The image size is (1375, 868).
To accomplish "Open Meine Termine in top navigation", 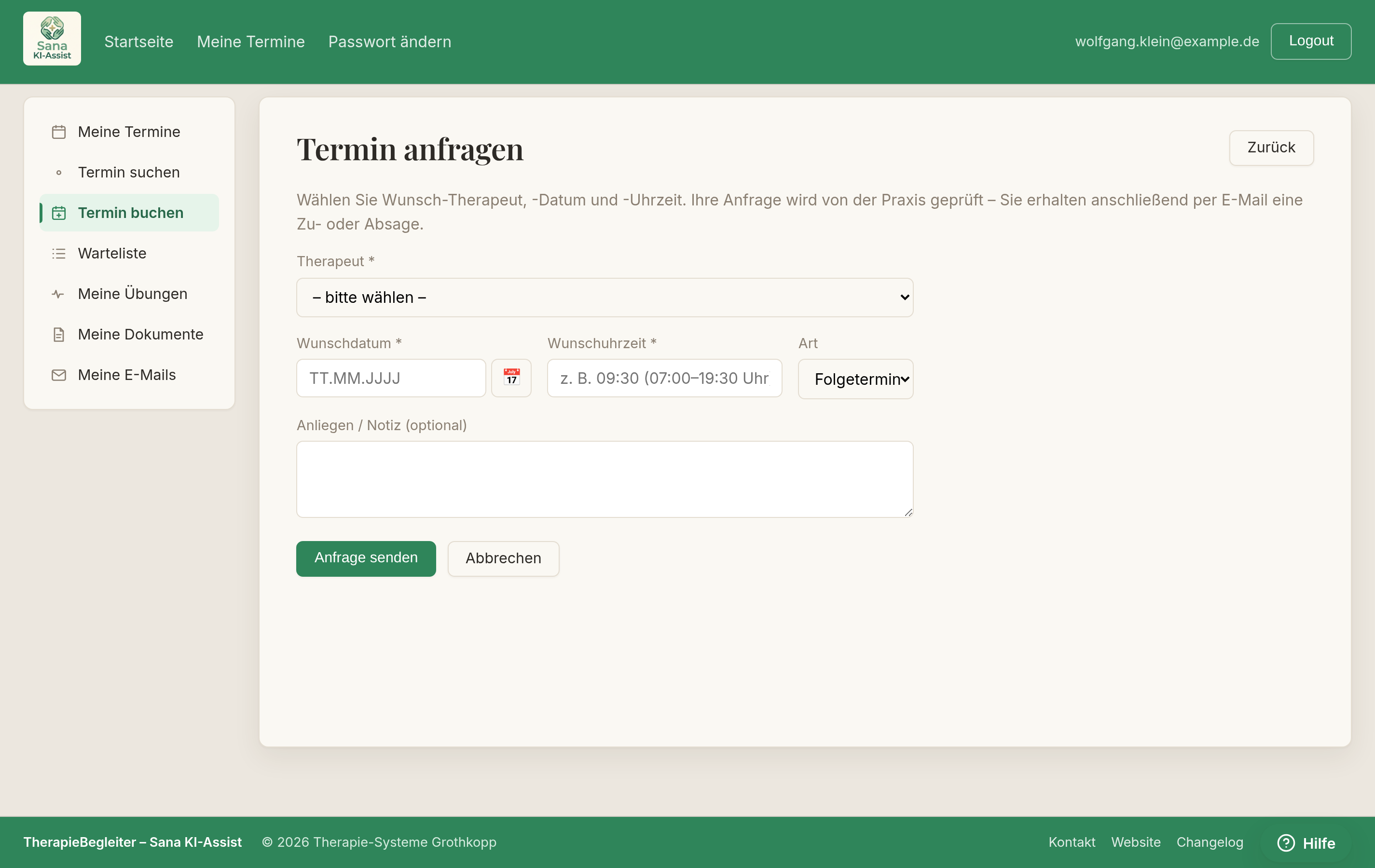I will pos(251,41).
